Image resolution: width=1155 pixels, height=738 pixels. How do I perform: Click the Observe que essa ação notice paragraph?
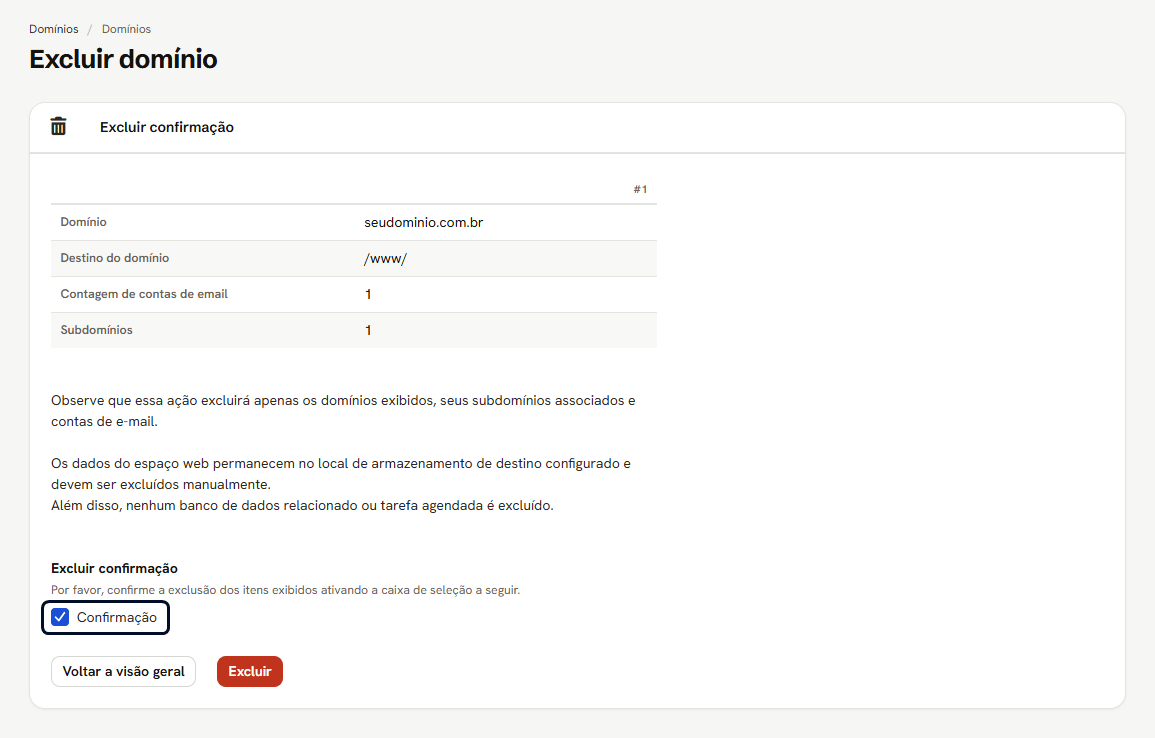[x=343, y=411]
